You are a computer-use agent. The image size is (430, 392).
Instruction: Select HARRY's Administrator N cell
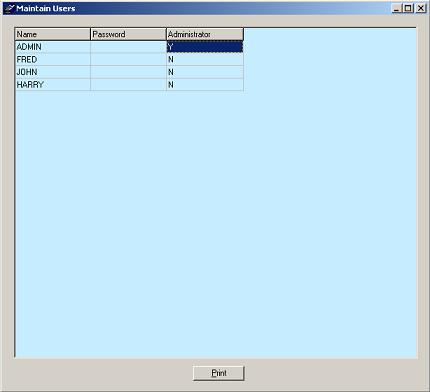pyautogui.click(x=205, y=85)
